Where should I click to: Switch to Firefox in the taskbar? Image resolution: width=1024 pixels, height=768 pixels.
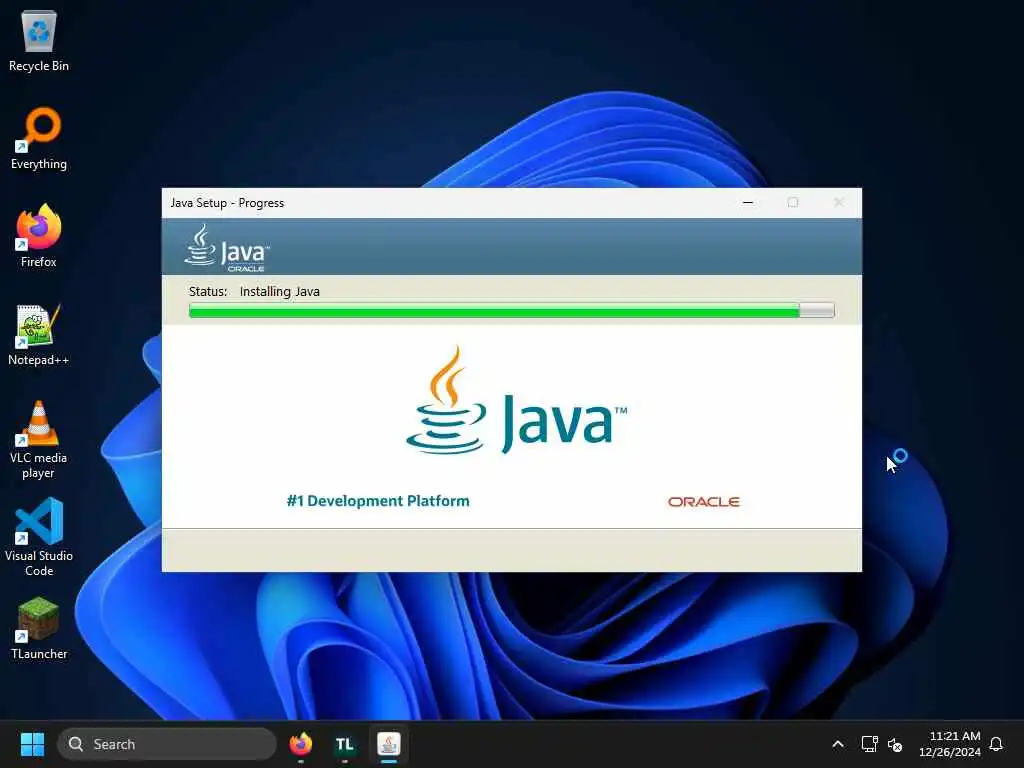pos(300,744)
